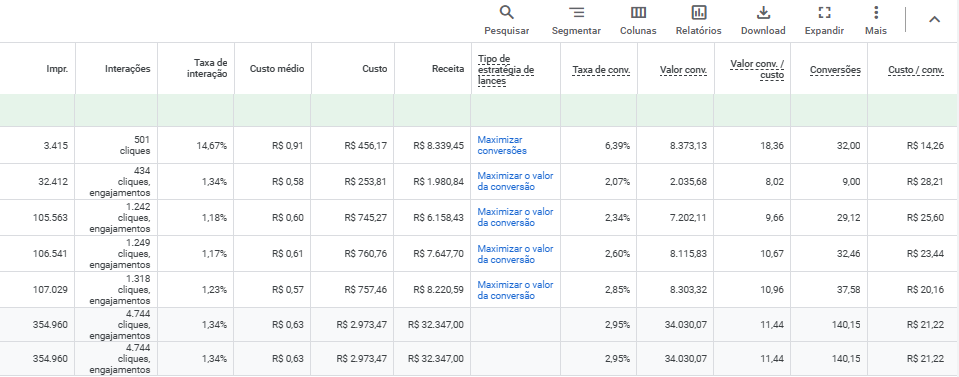
Task: Select the 2,07% conversion rate cell
Action: pyautogui.click(x=617, y=182)
